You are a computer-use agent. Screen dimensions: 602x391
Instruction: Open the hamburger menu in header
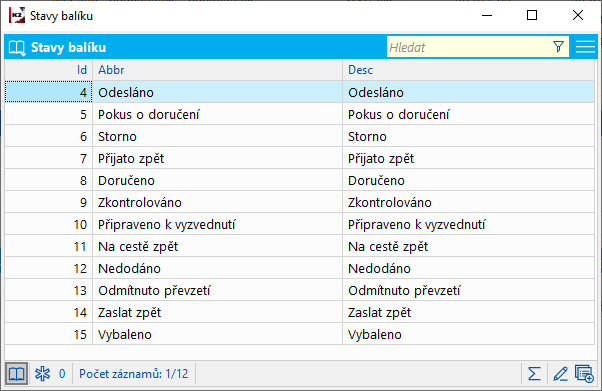585,47
